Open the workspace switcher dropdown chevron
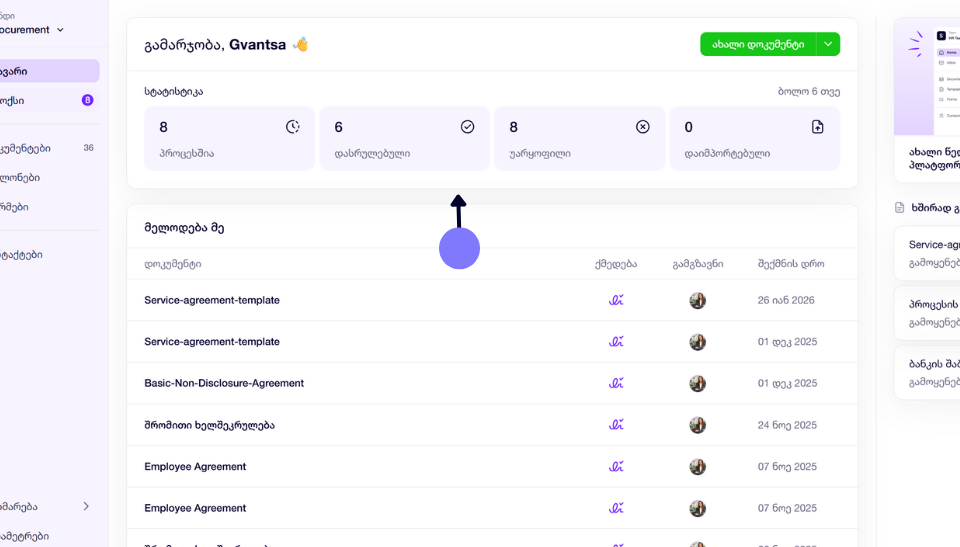The image size is (960, 547). coord(60,29)
